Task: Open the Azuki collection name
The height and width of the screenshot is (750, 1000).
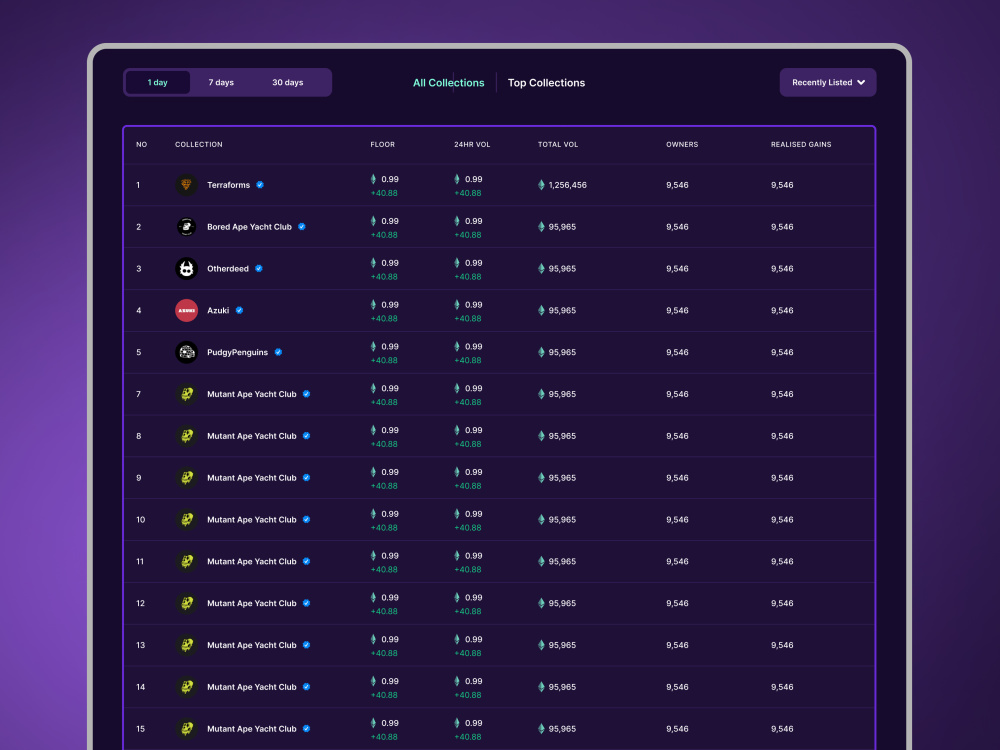Action: 218,311
